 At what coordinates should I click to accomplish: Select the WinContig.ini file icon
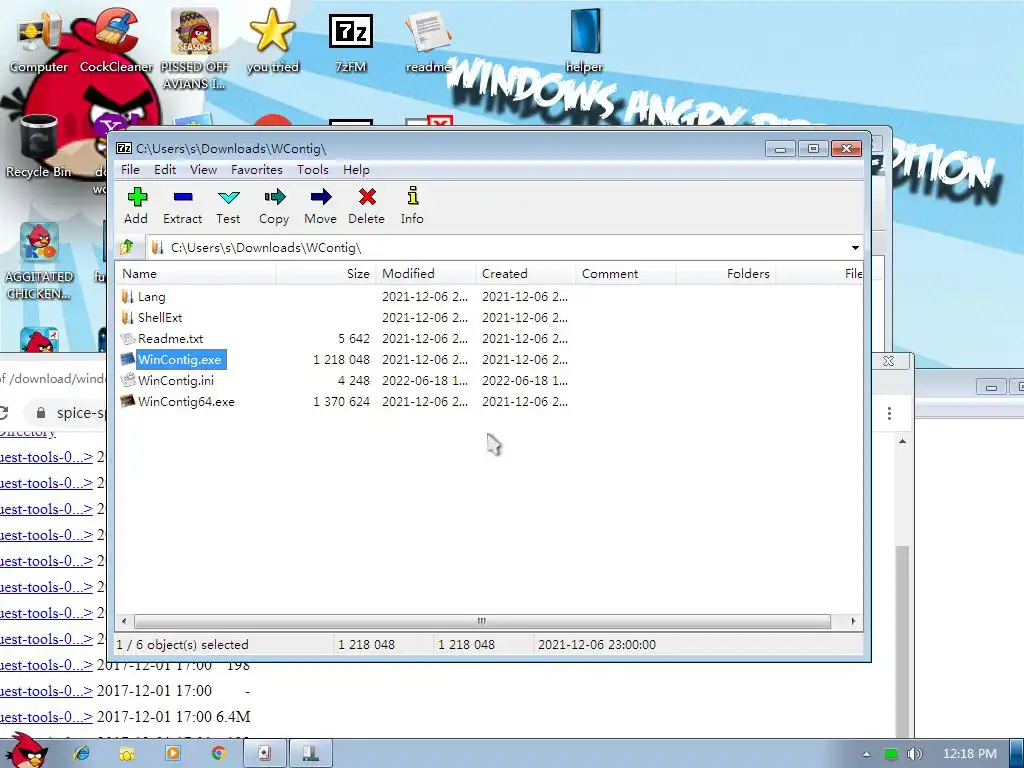pyautogui.click(x=127, y=380)
